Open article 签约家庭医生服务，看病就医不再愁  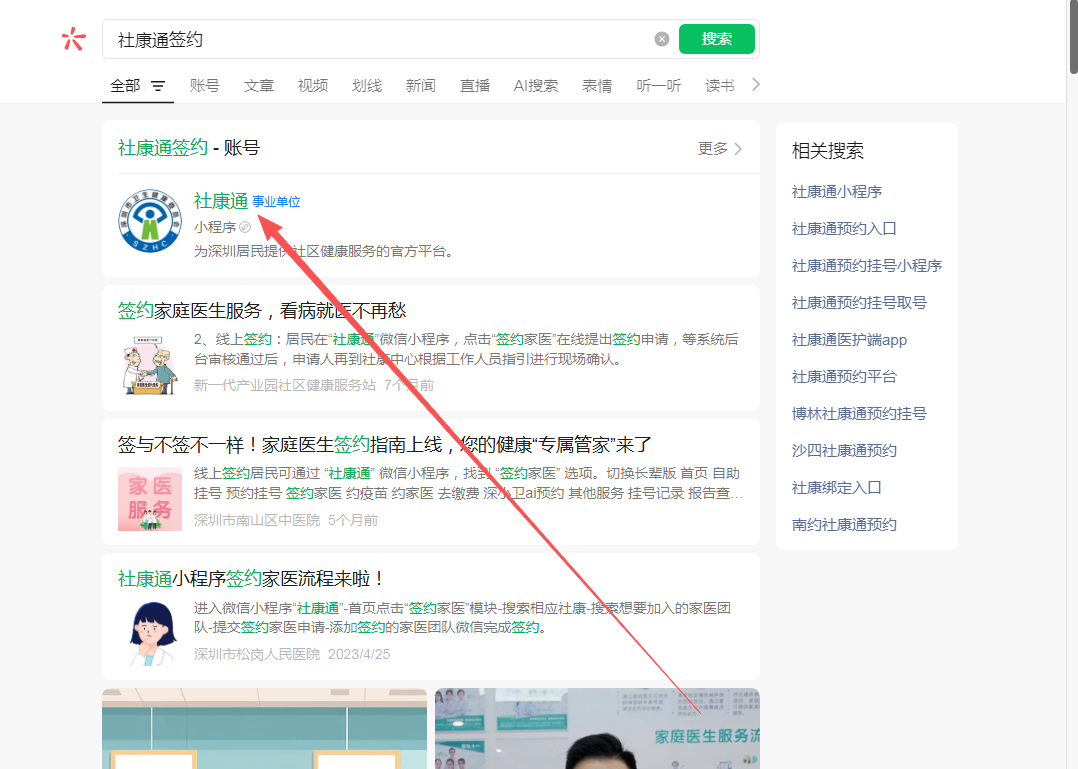coord(262,311)
